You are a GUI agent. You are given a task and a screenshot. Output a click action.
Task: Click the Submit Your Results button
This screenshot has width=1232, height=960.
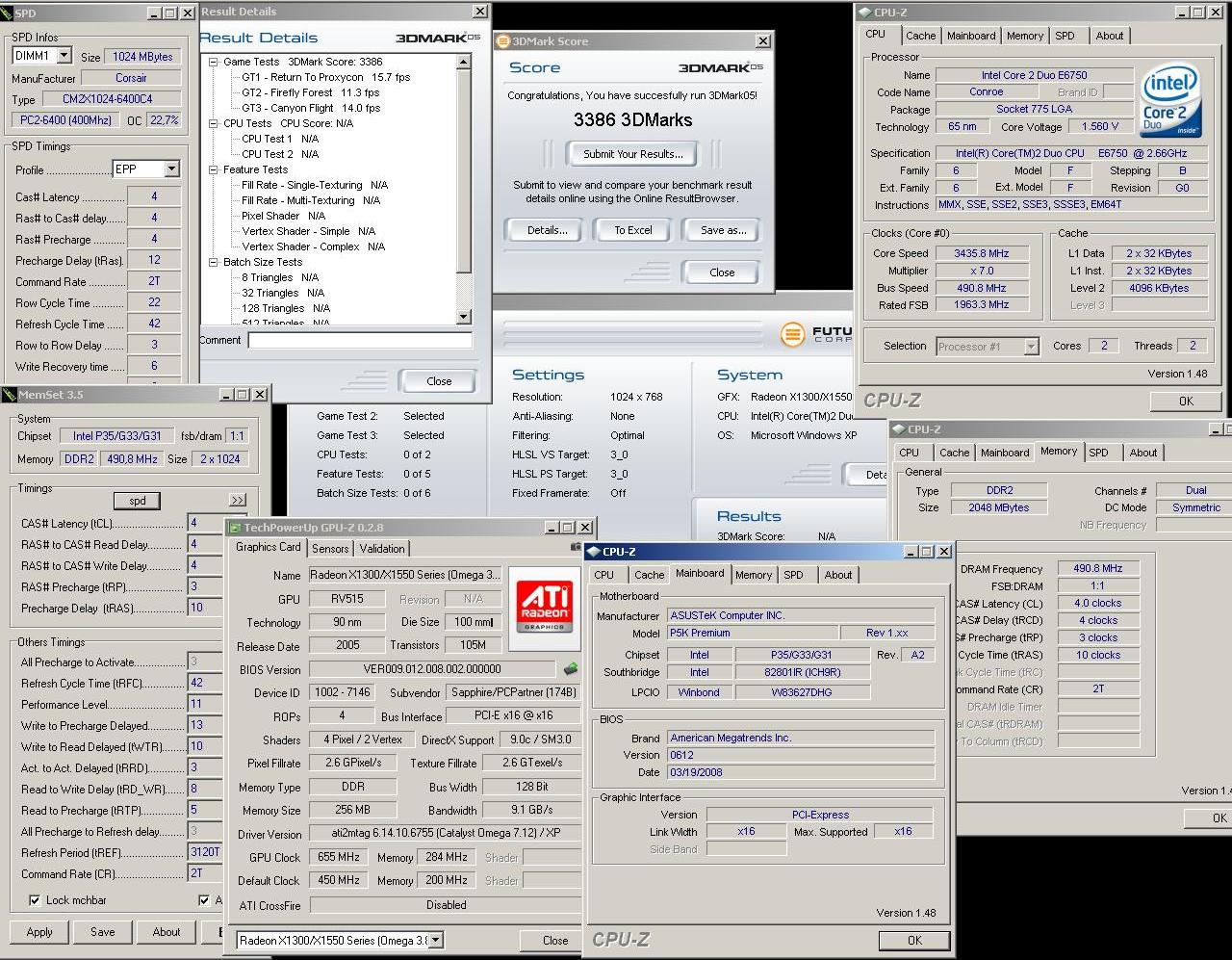(633, 153)
